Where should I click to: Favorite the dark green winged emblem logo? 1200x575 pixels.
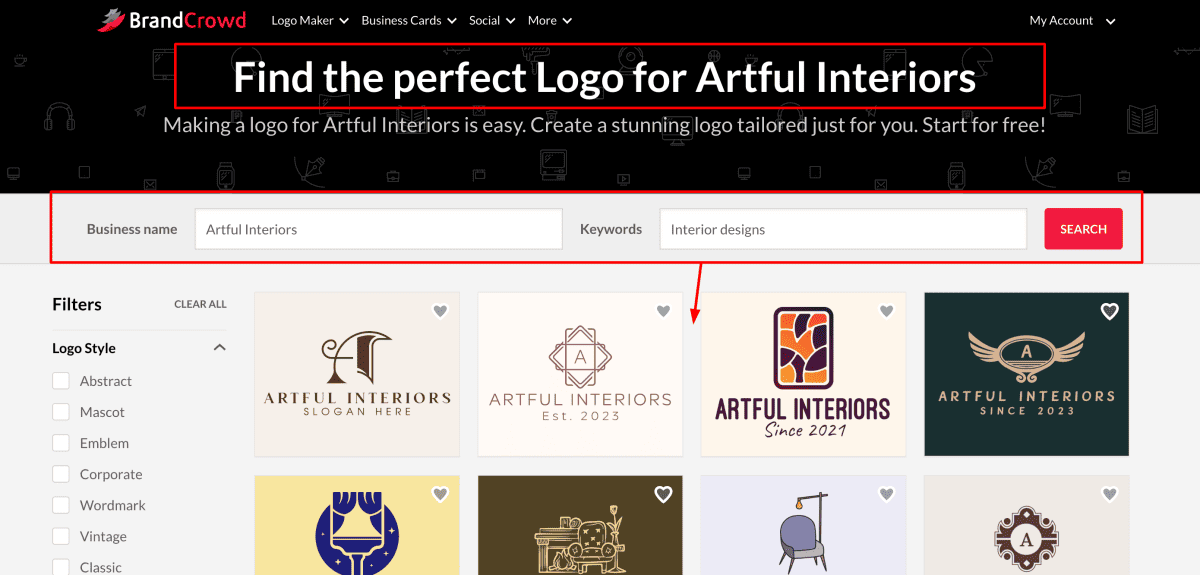tap(1109, 311)
